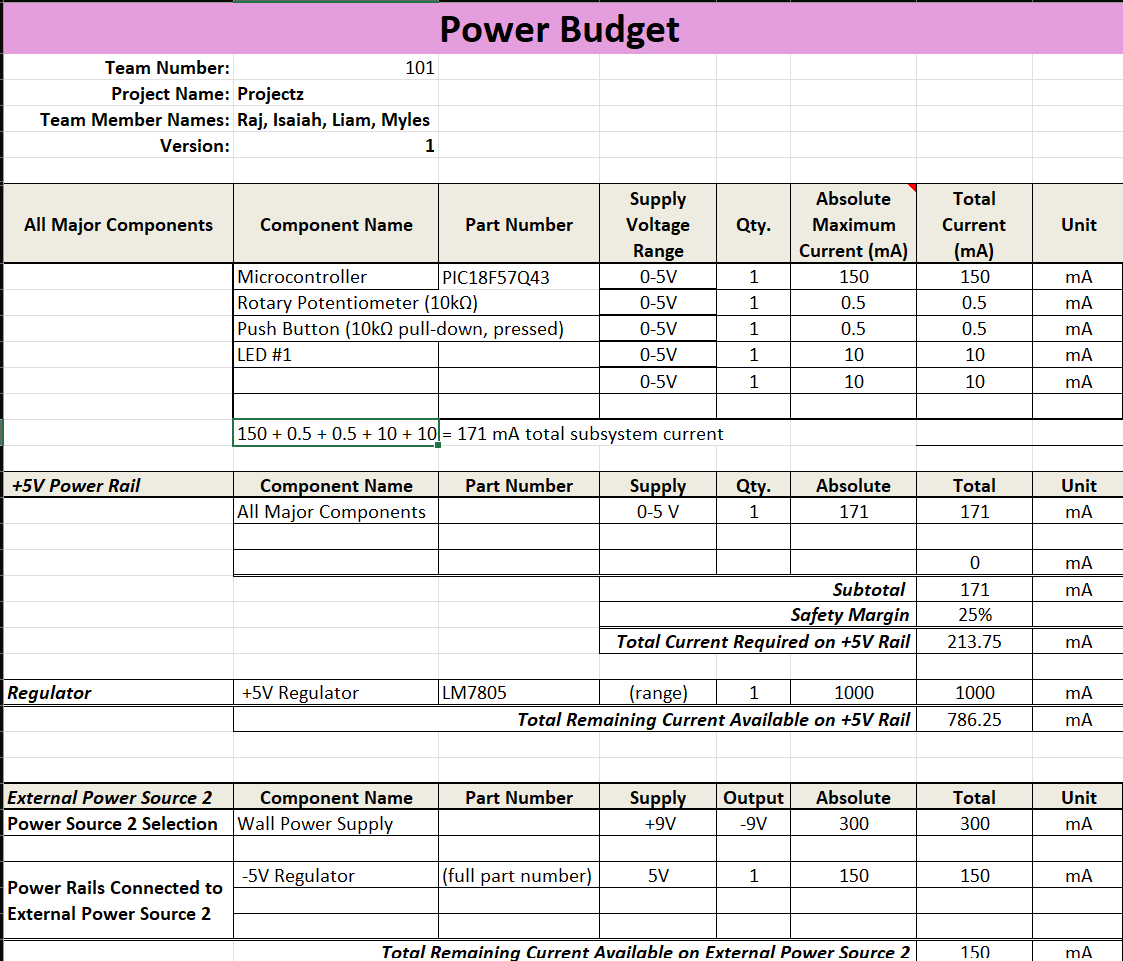Click the fill handle of the selected formula cell
Viewport: 1123px width, 961px height.
pos(438,446)
